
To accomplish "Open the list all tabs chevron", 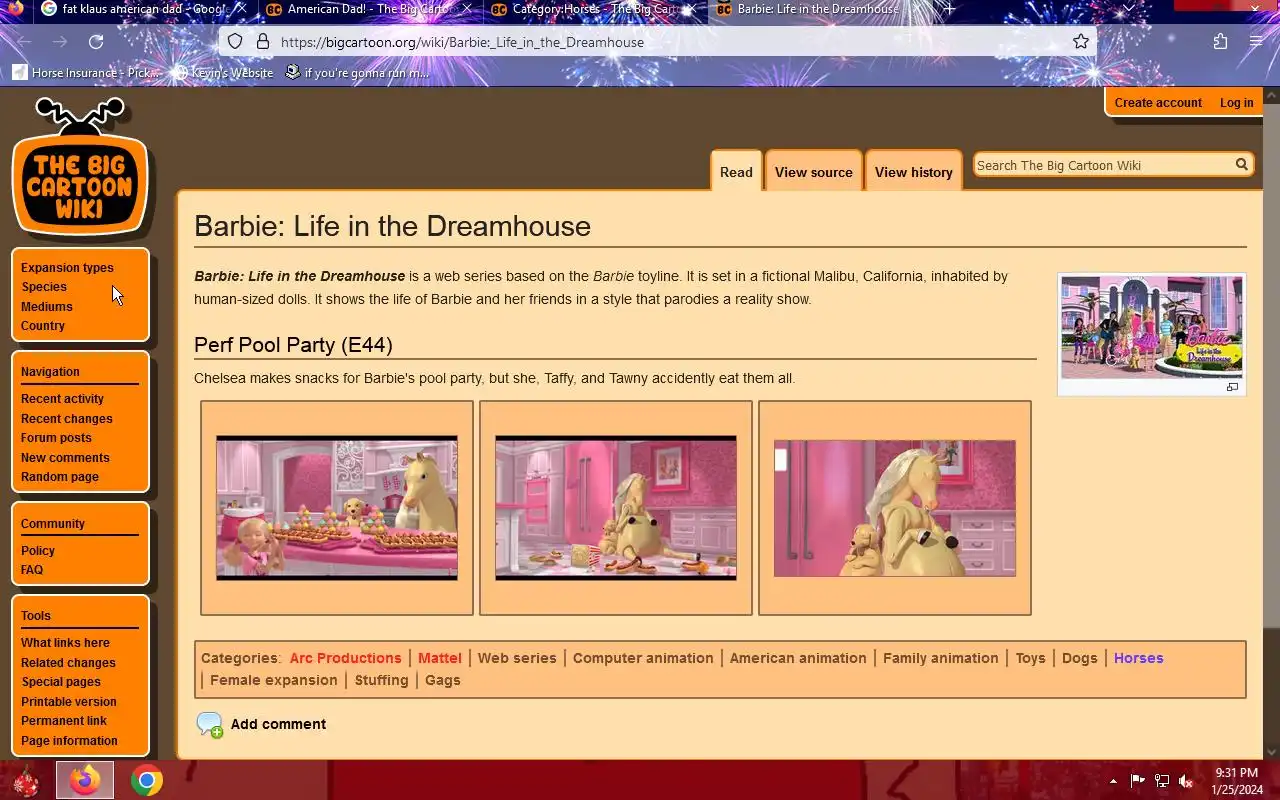I will tap(1129, 9).
